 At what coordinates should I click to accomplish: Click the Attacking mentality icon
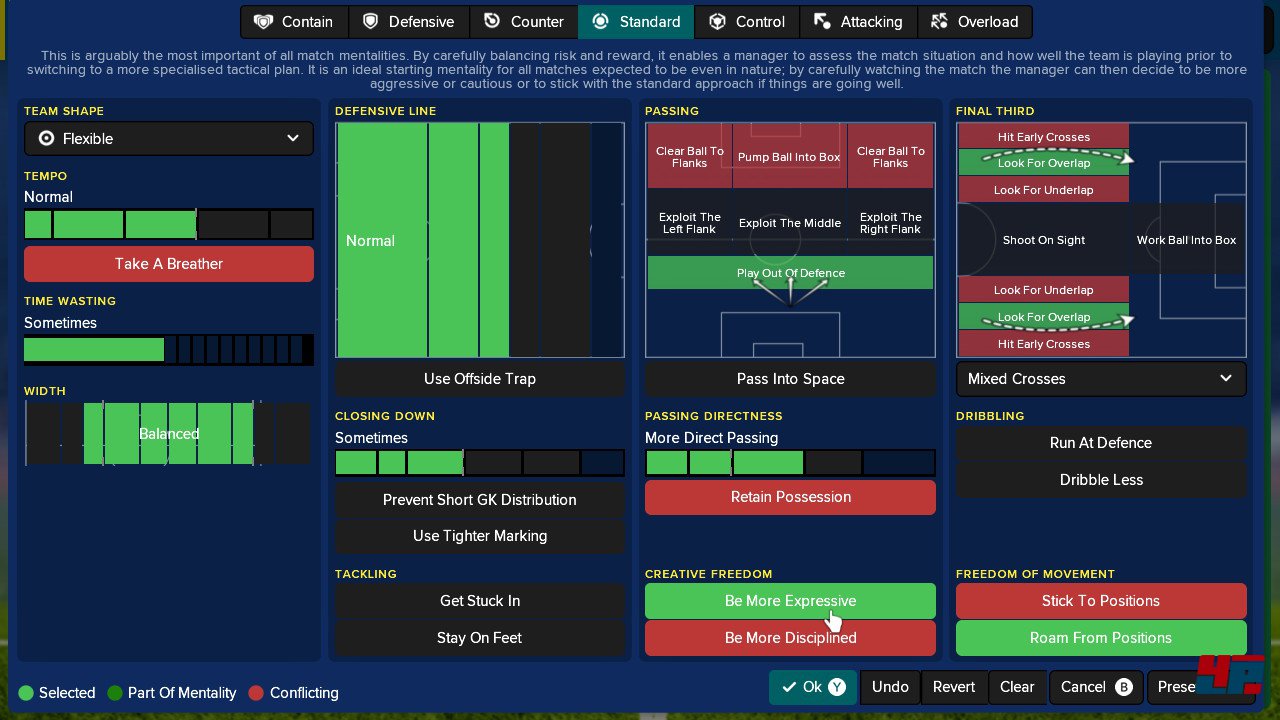point(822,22)
